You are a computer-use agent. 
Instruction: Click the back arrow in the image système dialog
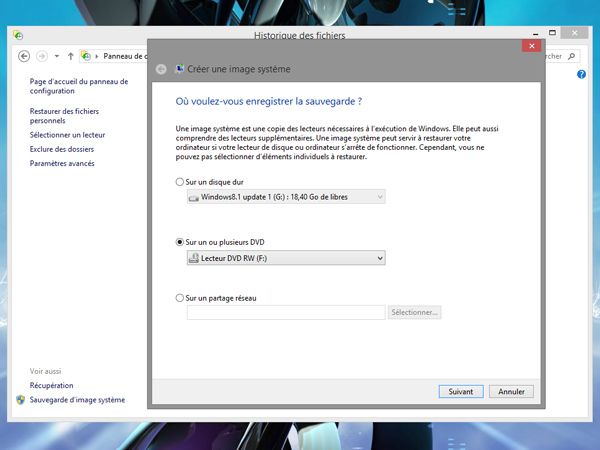161,69
